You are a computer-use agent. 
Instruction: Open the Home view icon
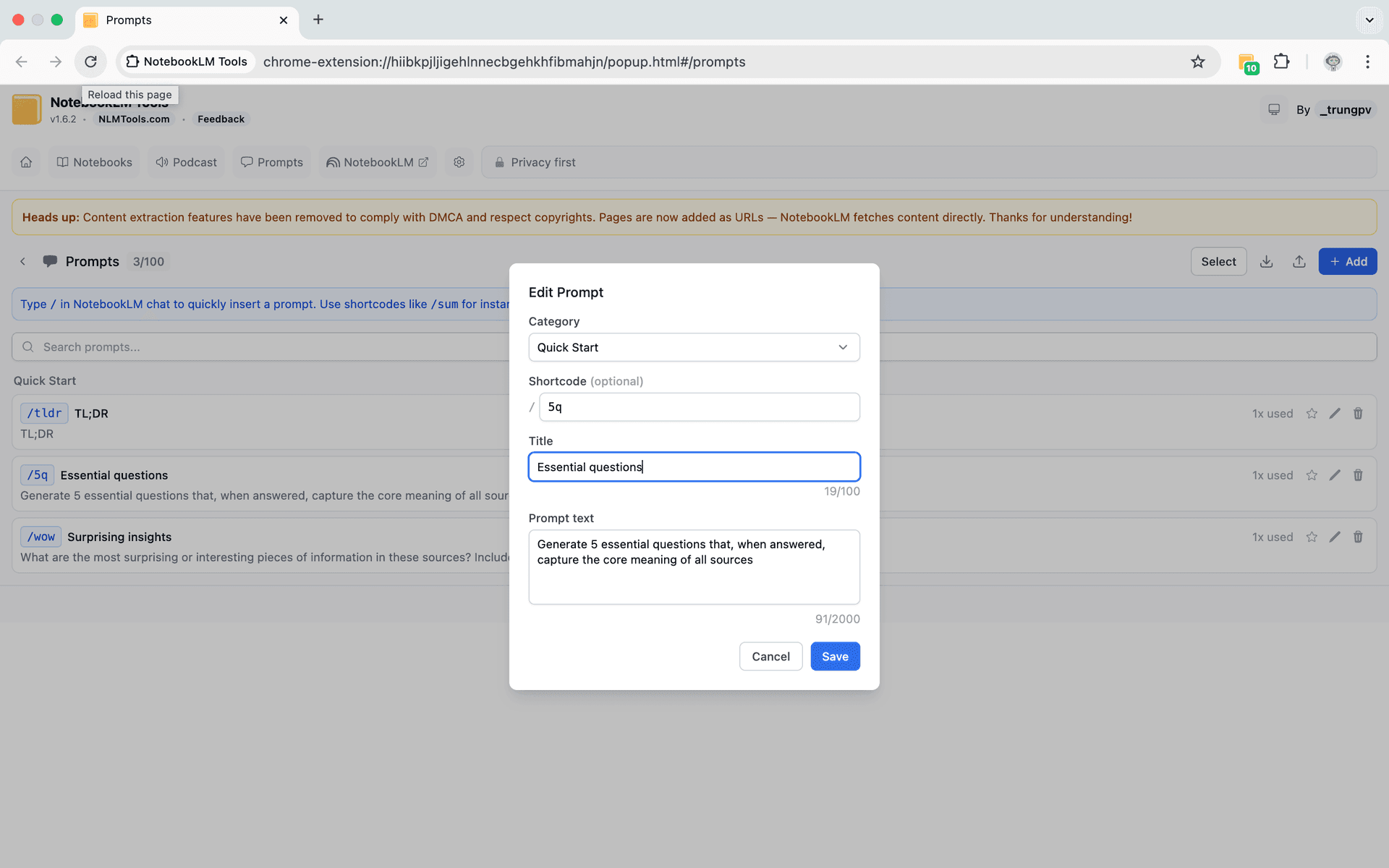pos(26,162)
